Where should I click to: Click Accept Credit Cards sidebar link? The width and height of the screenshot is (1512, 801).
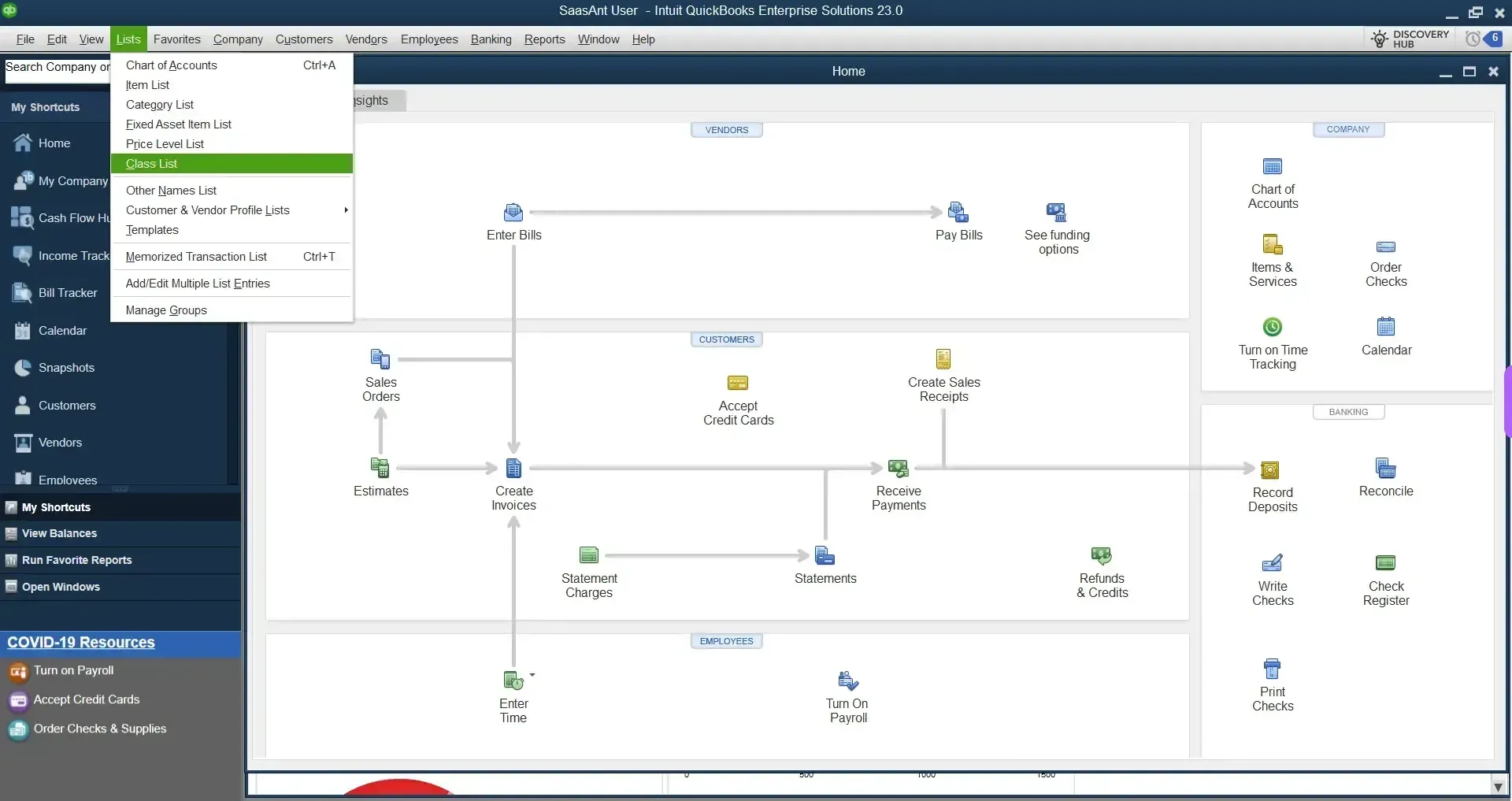click(86, 700)
